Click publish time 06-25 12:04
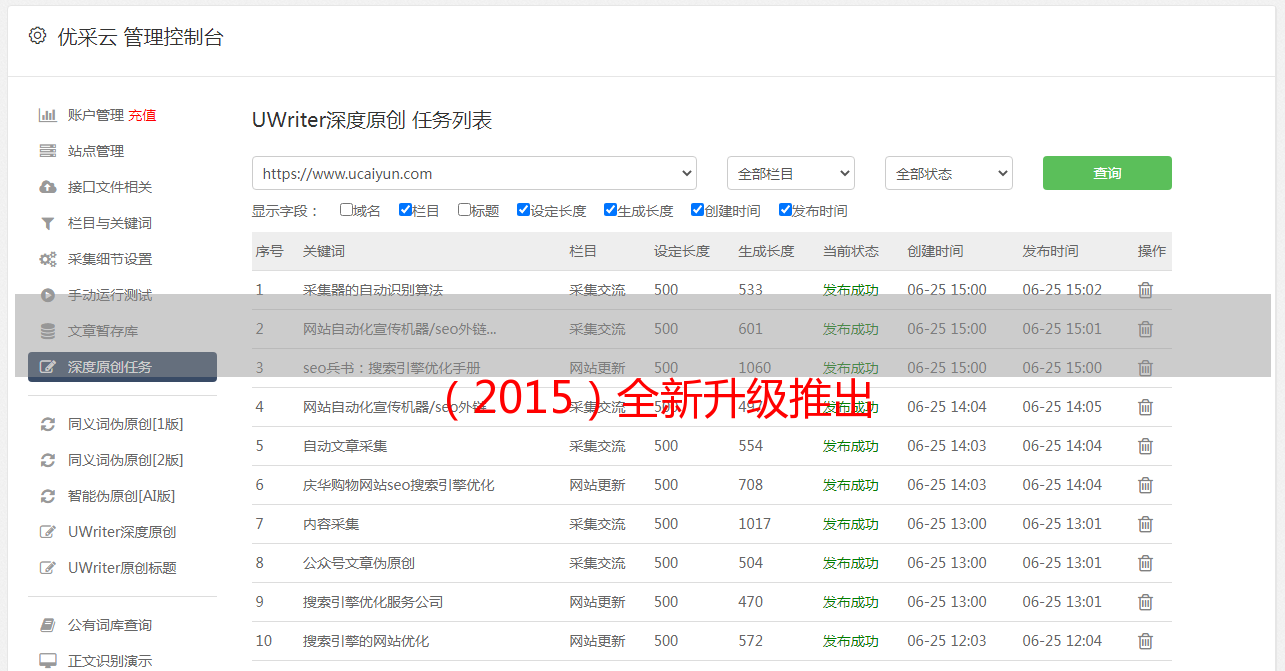The image size is (1285, 671). (x=1062, y=641)
